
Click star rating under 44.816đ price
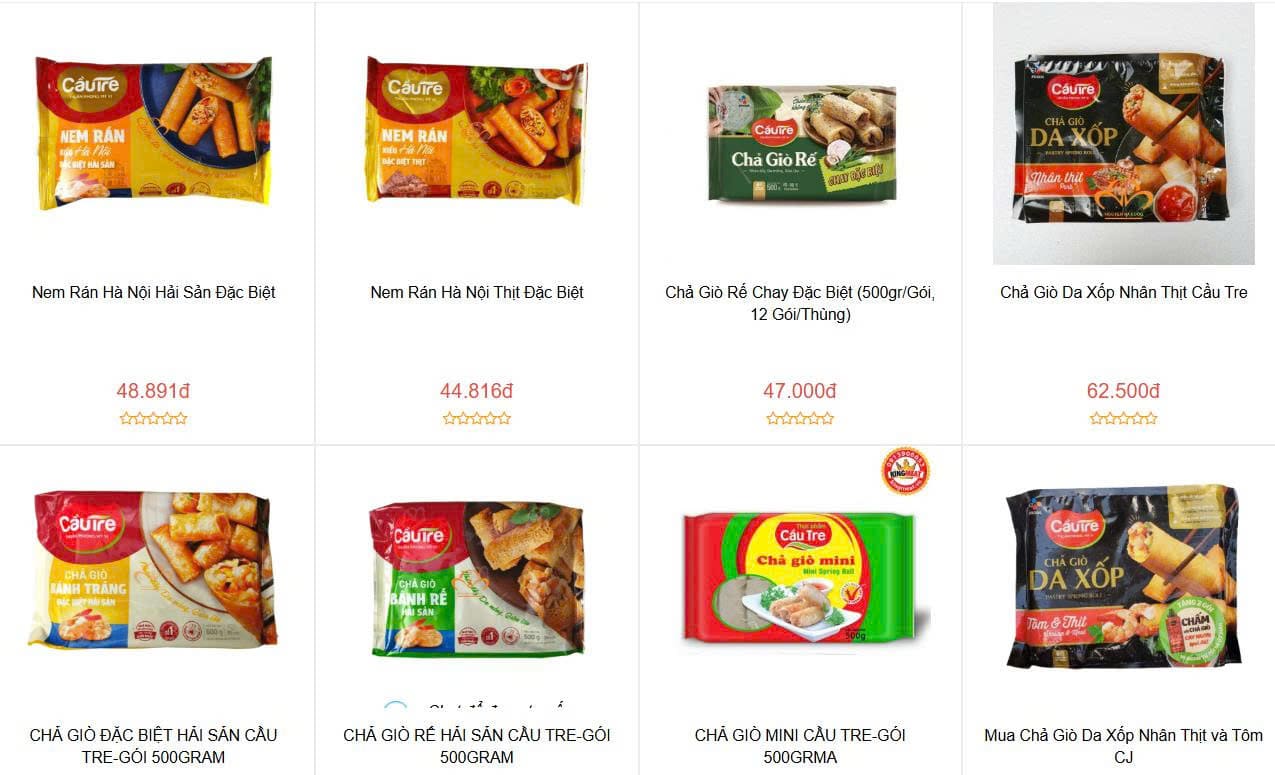pyautogui.click(x=476, y=419)
